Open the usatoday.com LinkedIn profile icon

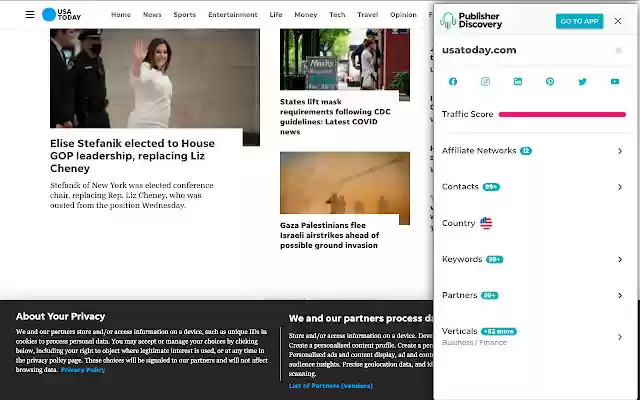518,82
